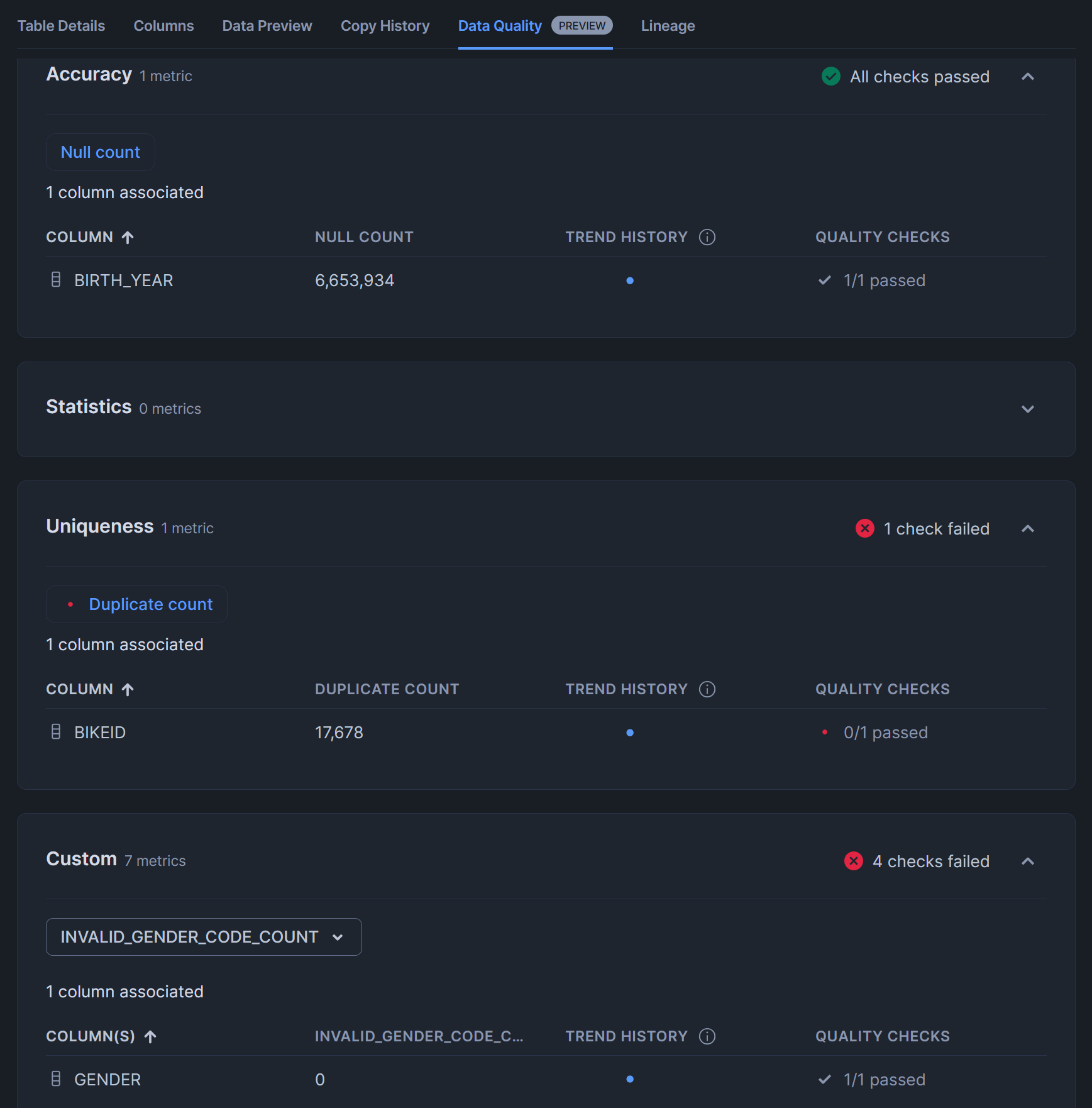Click the DUPLICATE COUNT column header

pos(387,689)
